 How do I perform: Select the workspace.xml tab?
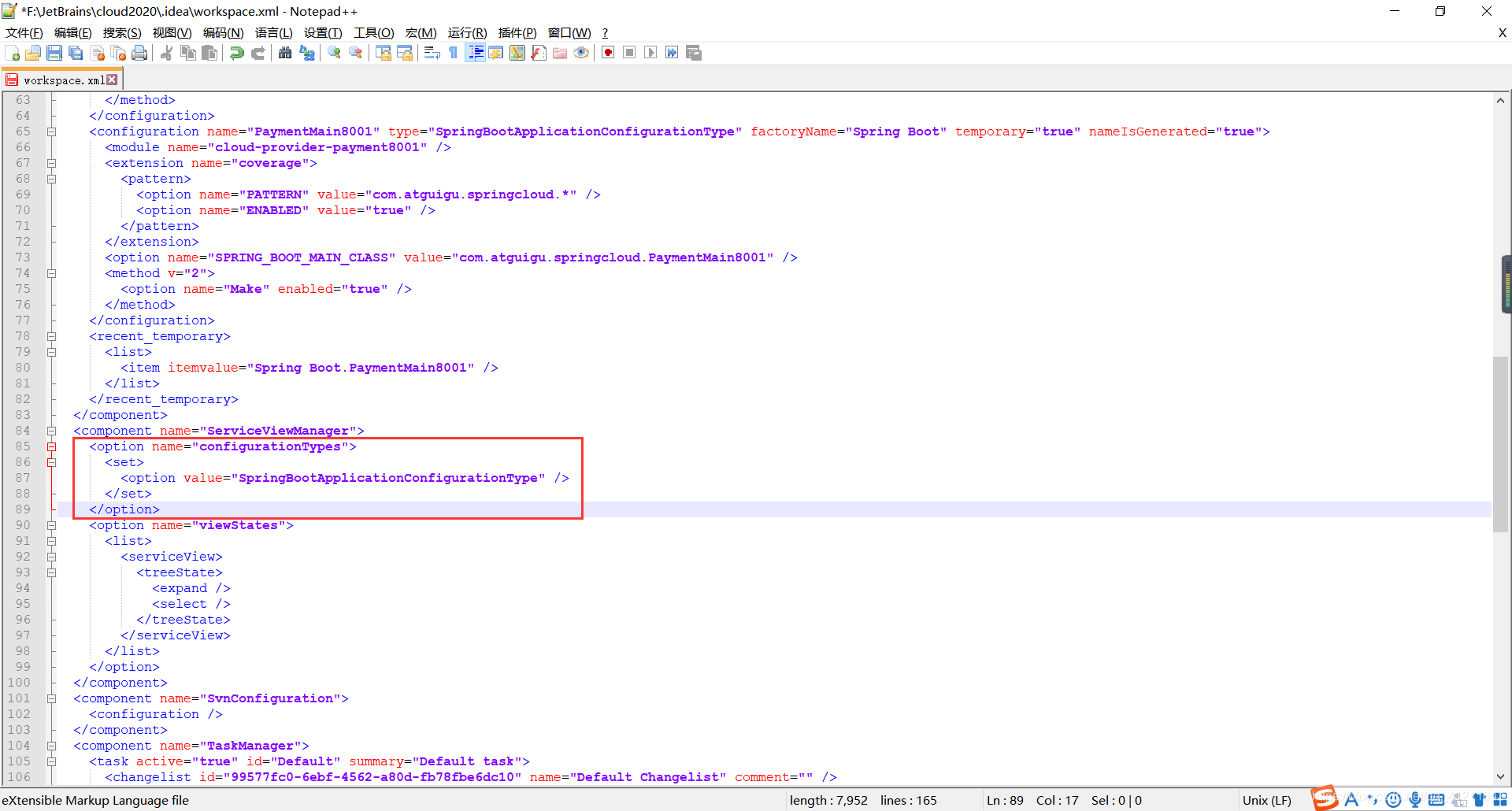pyautogui.click(x=63, y=80)
